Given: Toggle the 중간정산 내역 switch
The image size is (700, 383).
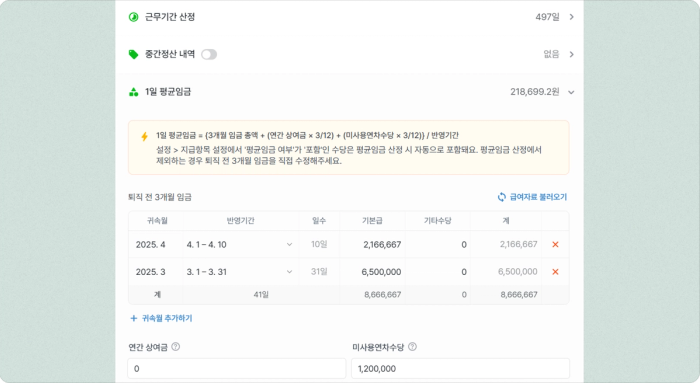Looking at the screenshot, I should pos(209,54).
